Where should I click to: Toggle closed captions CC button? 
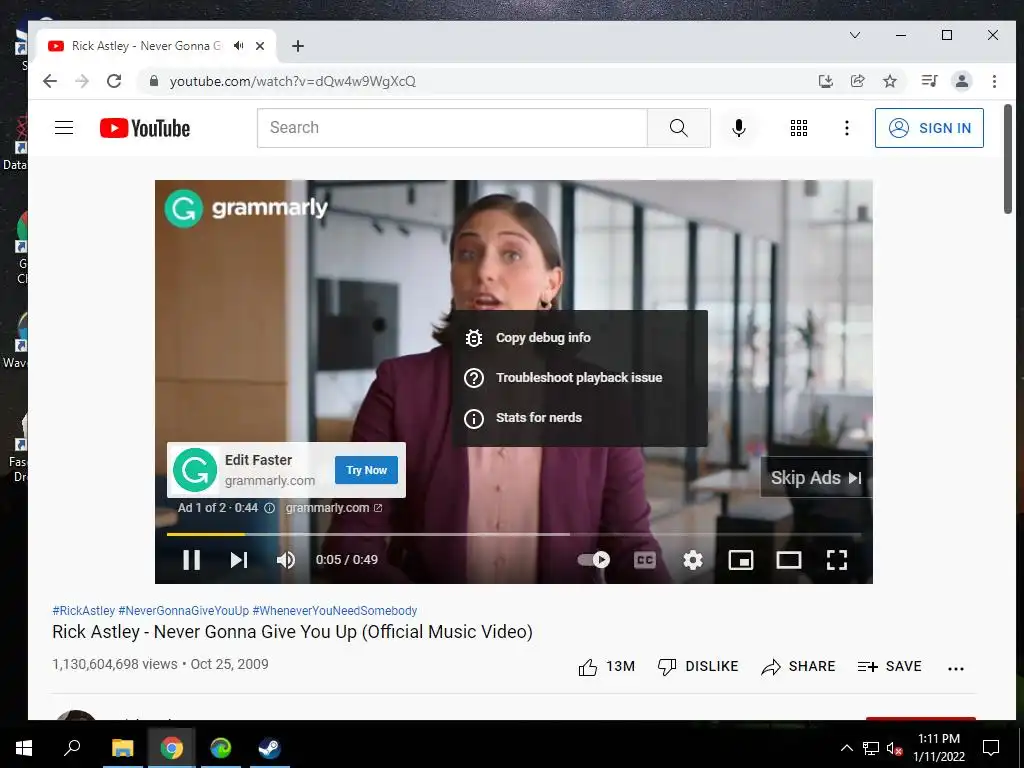point(645,560)
